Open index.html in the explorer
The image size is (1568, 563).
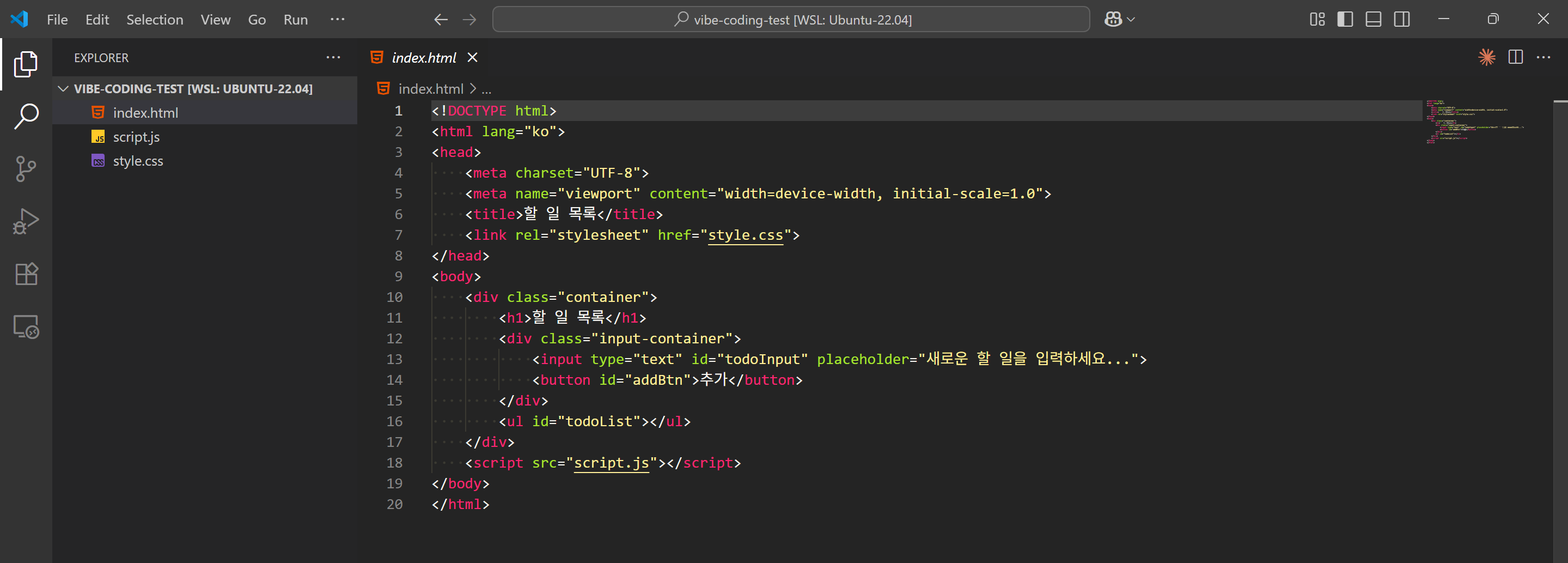tap(205, 113)
